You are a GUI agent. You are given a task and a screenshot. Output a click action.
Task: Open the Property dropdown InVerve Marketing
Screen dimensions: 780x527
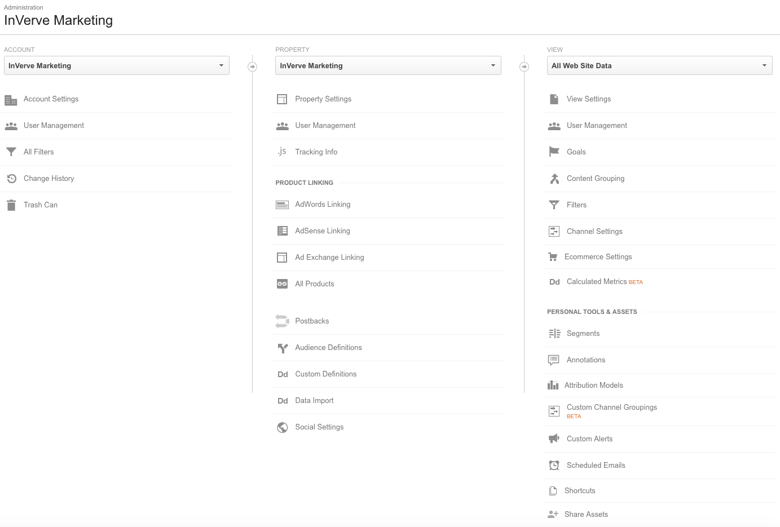pos(388,66)
